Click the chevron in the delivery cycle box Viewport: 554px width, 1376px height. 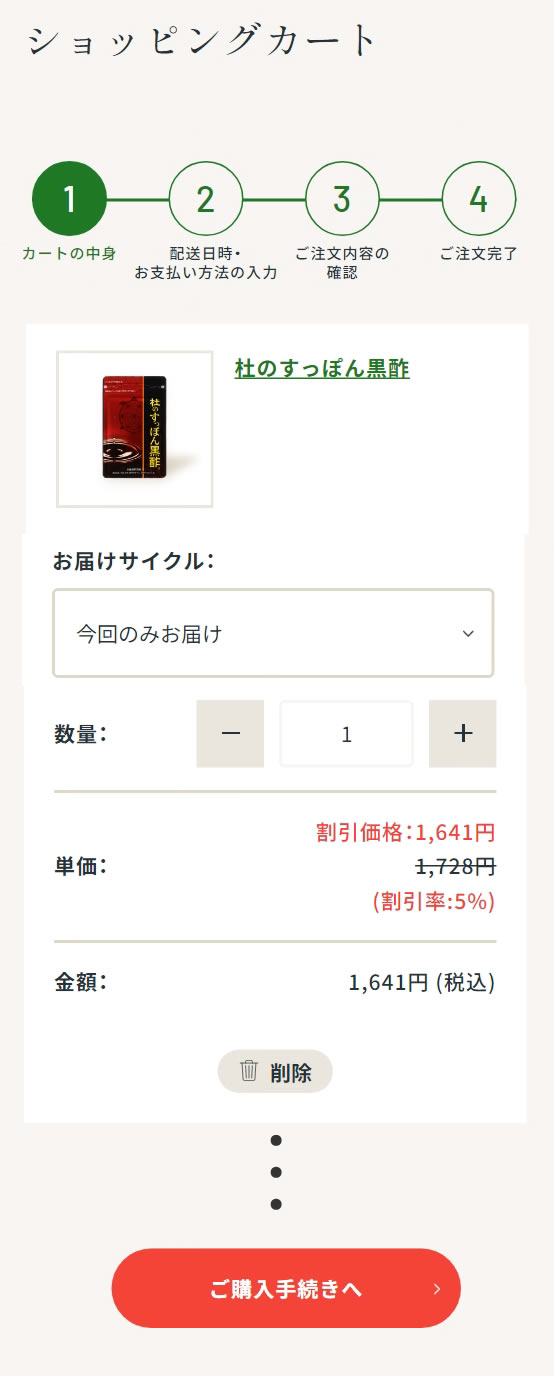click(x=468, y=634)
